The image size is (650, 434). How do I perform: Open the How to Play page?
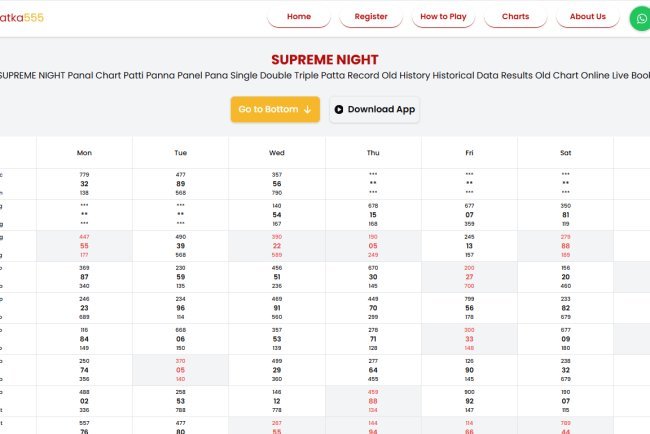click(x=443, y=17)
